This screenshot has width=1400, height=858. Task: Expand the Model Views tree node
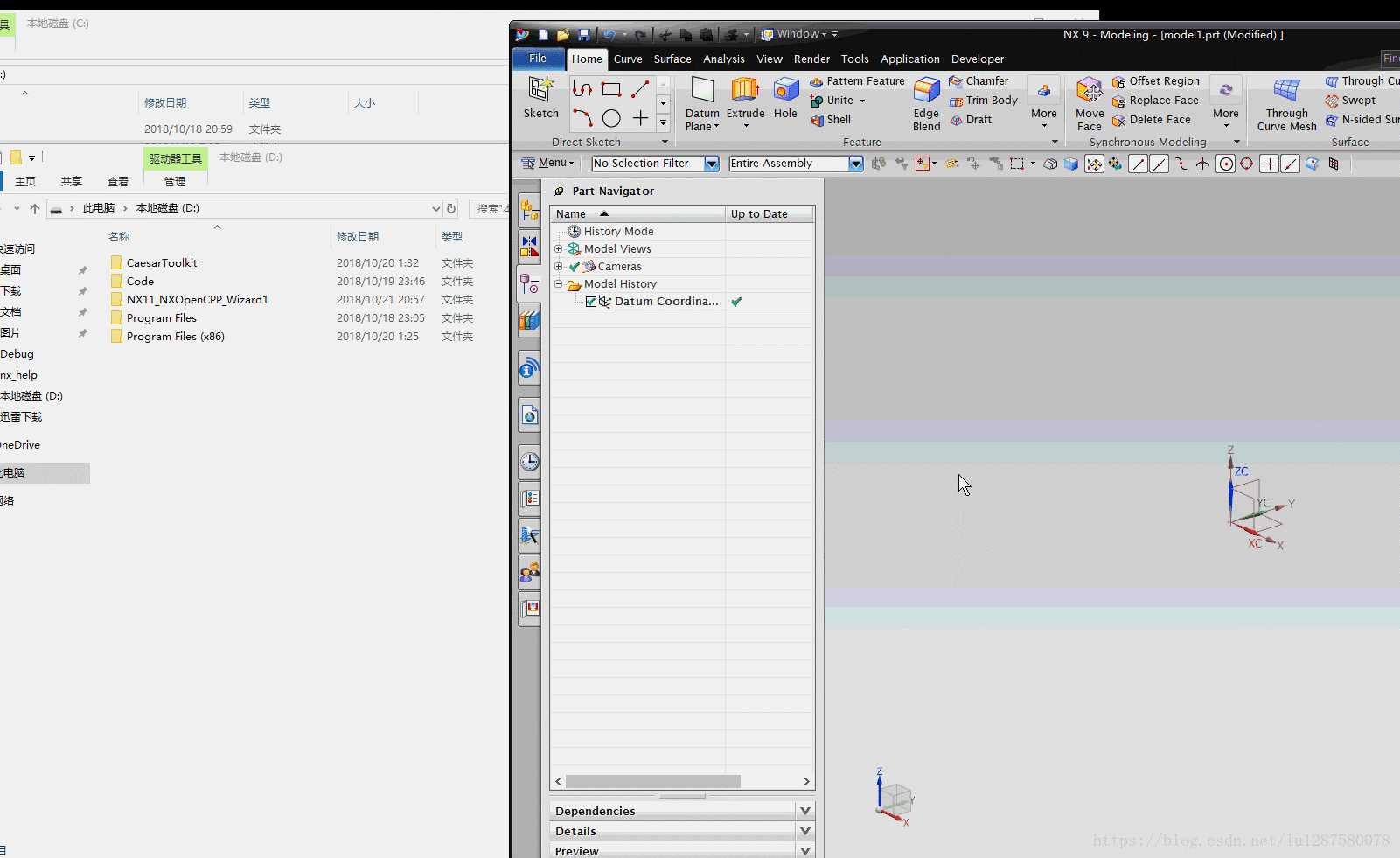tap(558, 249)
